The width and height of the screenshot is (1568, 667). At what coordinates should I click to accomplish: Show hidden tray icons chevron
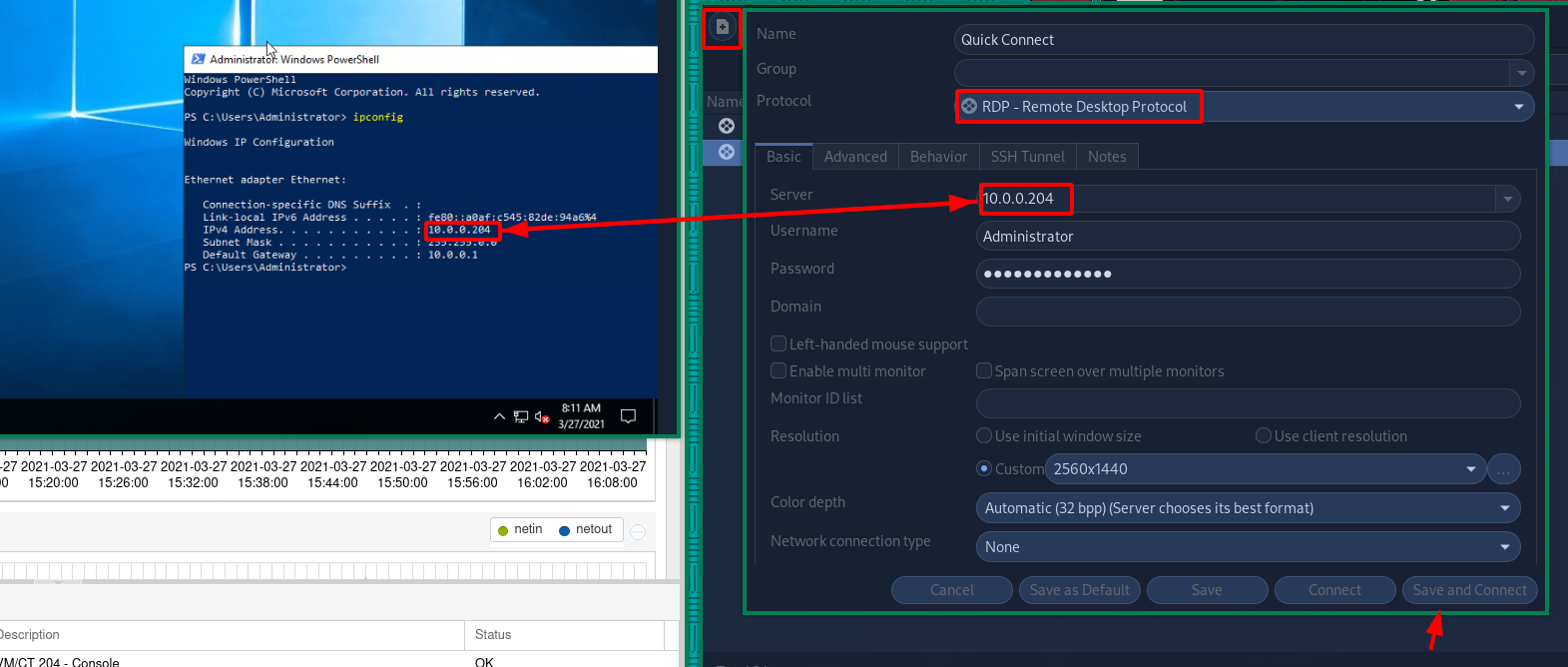500,416
